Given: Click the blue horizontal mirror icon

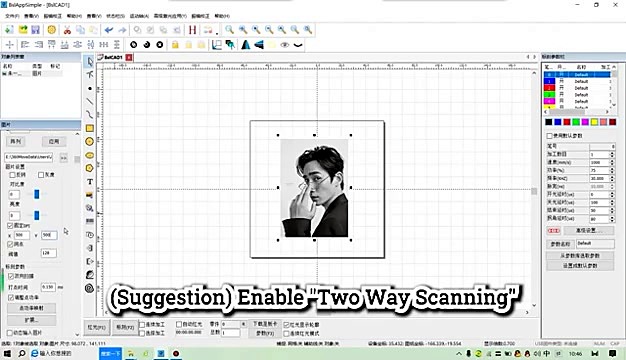Looking at the screenshot, I should [259, 45].
